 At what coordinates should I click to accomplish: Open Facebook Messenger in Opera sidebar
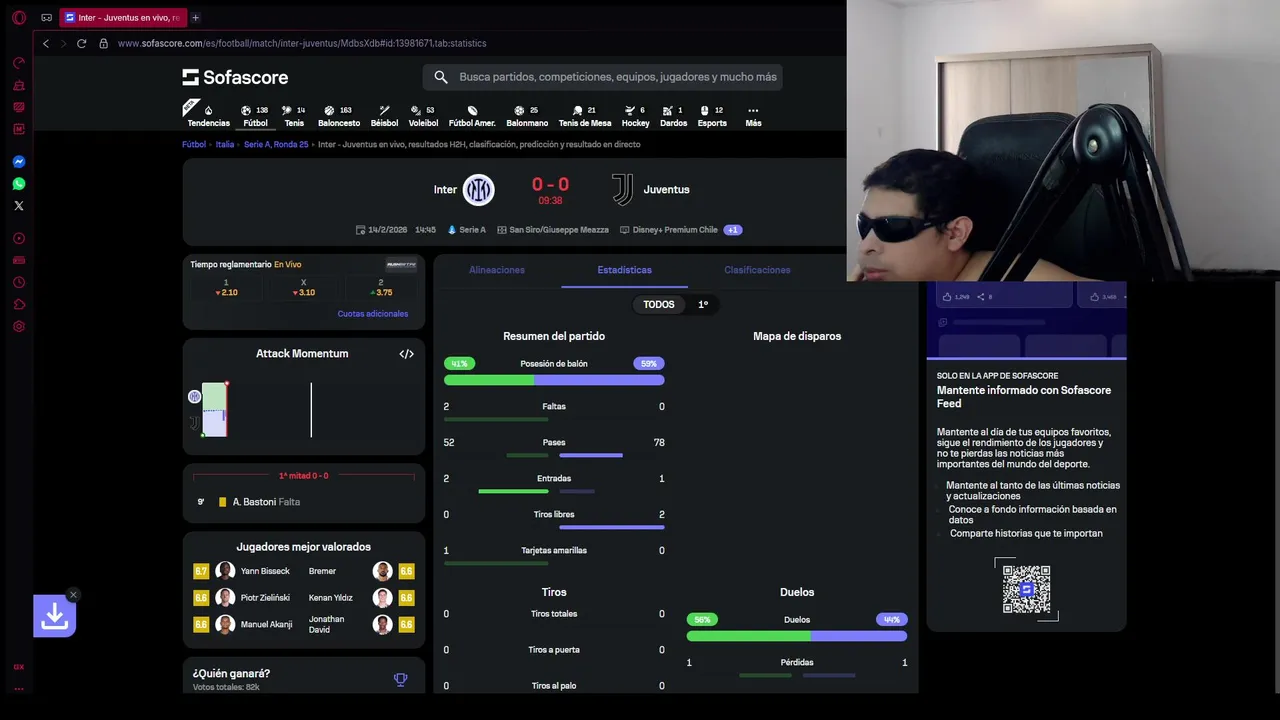coord(18,162)
